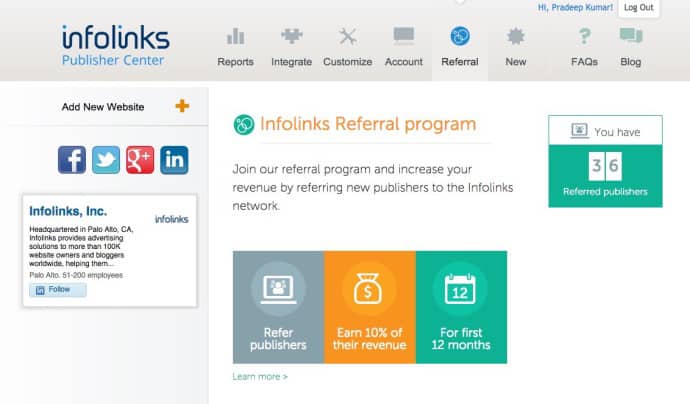Select the Referral tab label
Viewport: 690px width, 404px height.
pos(460,62)
